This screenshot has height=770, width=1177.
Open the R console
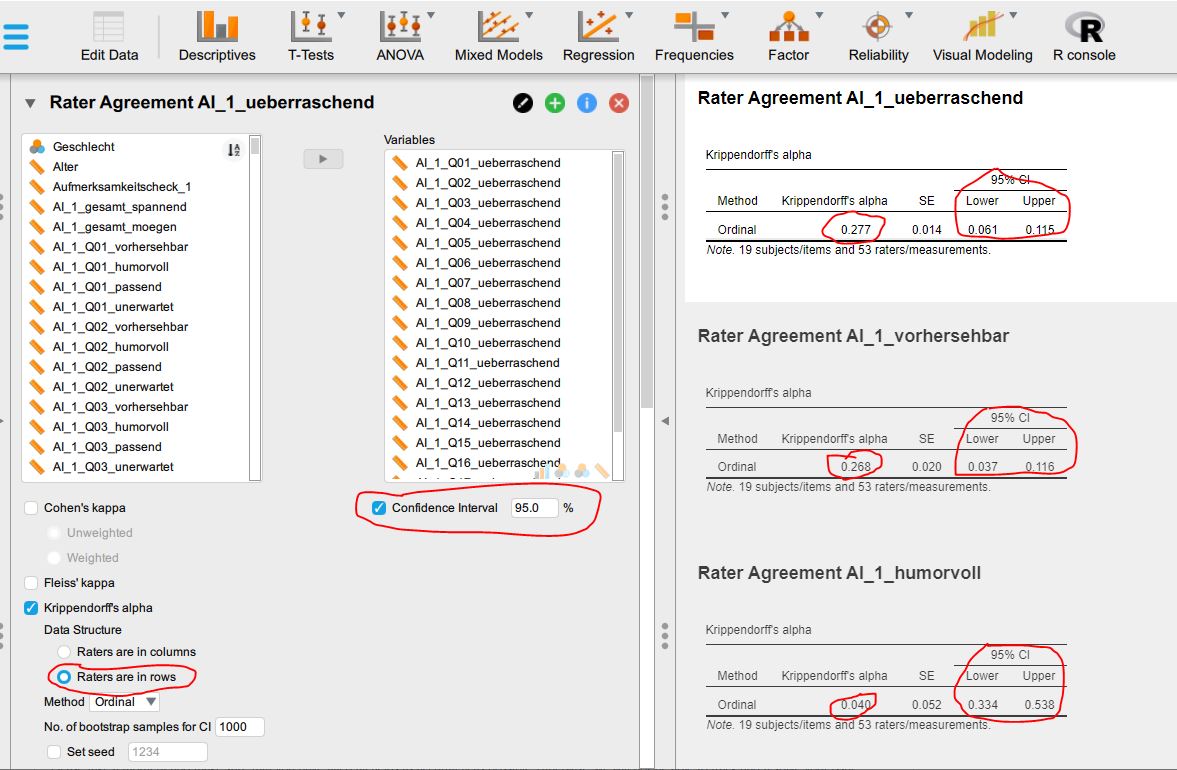pyautogui.click(x=1083, y=30)
